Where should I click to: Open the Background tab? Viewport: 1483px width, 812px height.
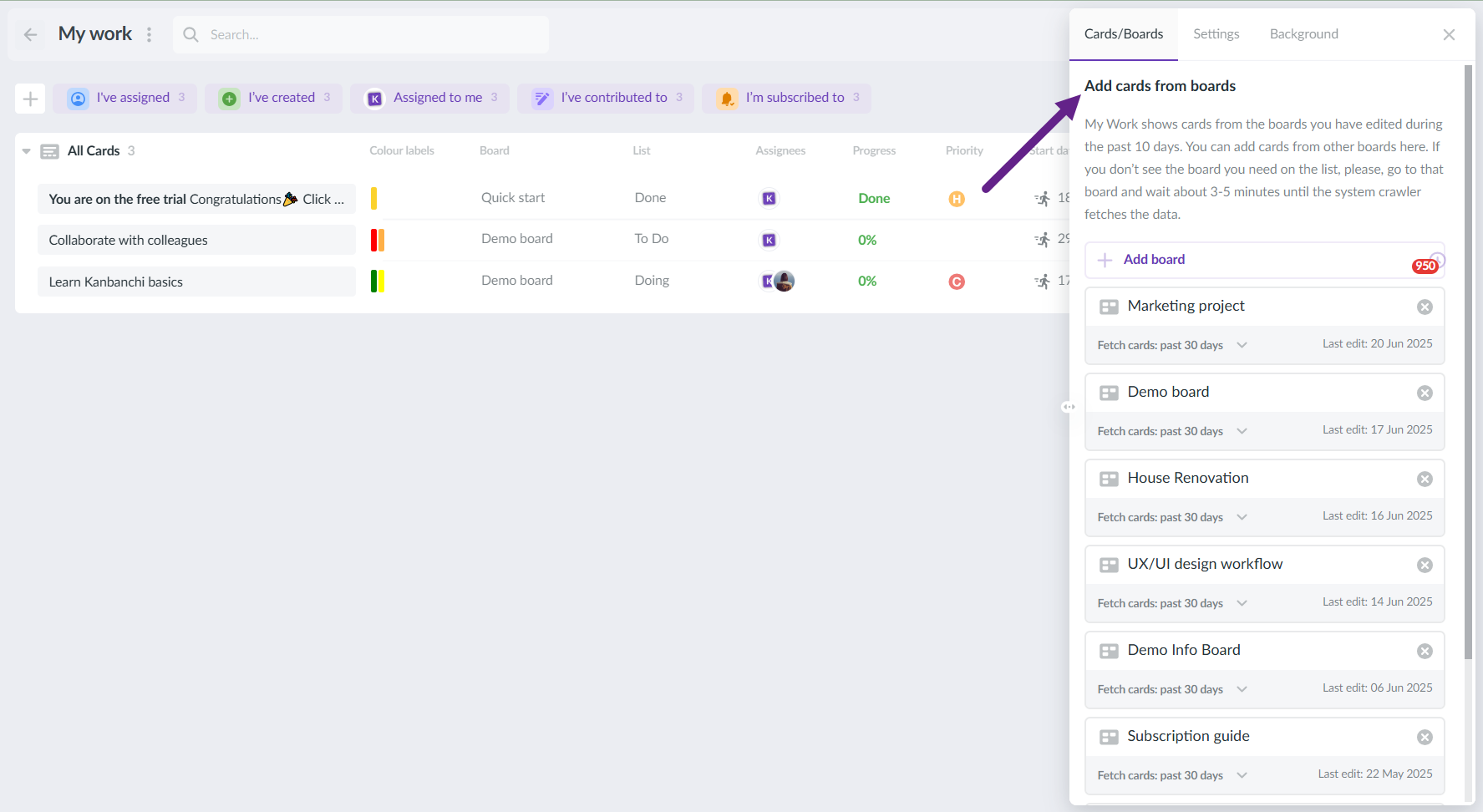[1303, 34]
